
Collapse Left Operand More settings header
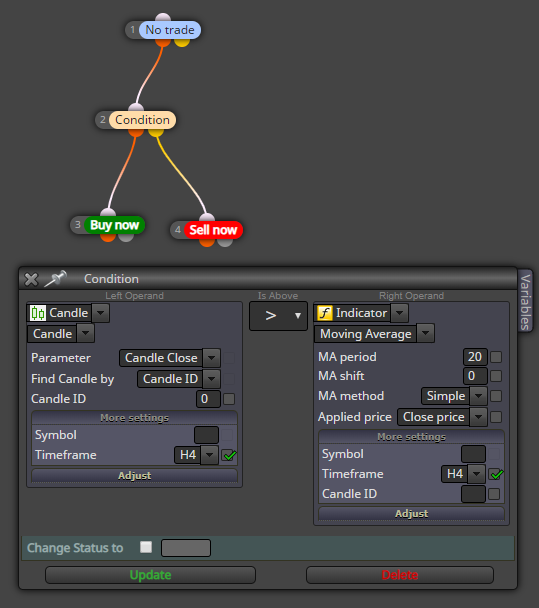tap(135, 418)
